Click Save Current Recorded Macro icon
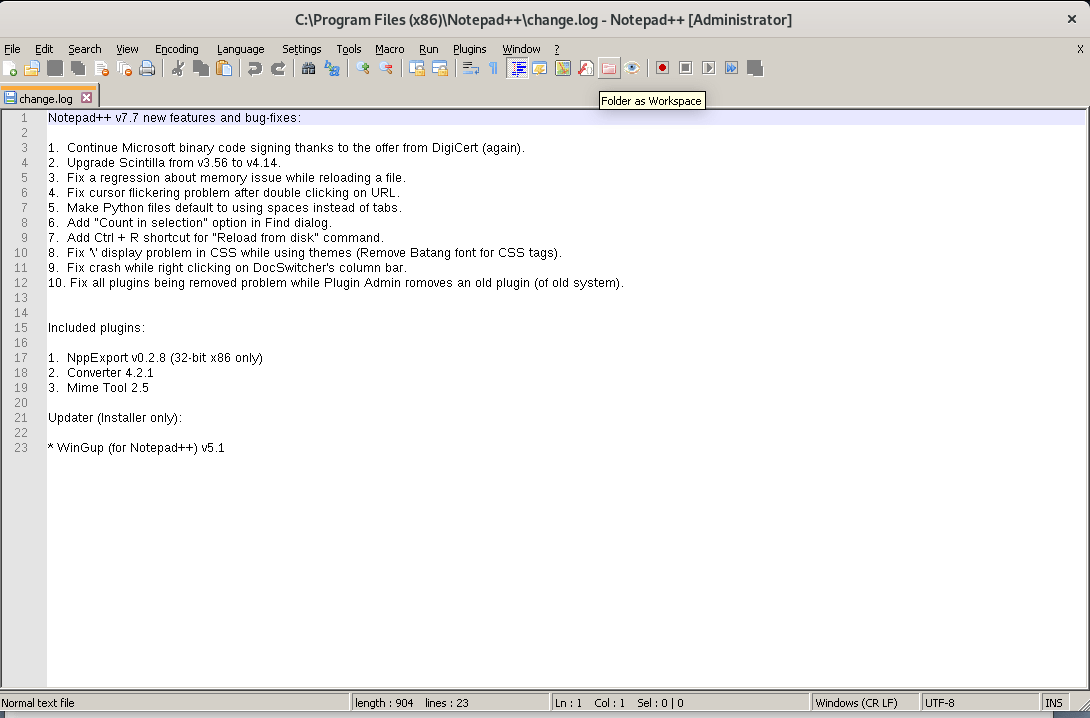Screen dimensions: 1090x718 click(x=755, y=68)
